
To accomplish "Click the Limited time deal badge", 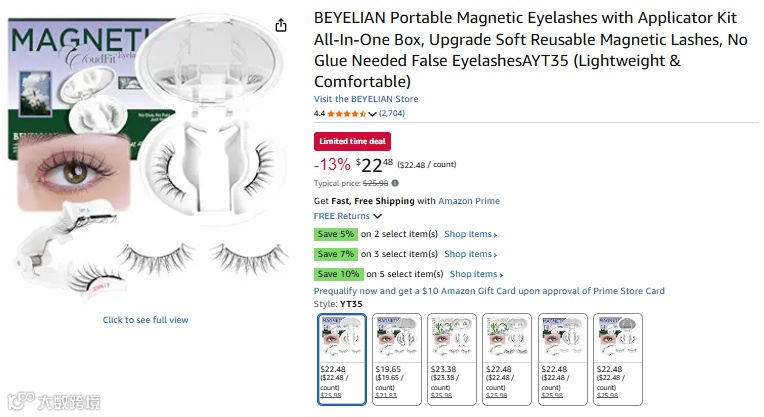I will pyautogui.click(x=354, y=141).
